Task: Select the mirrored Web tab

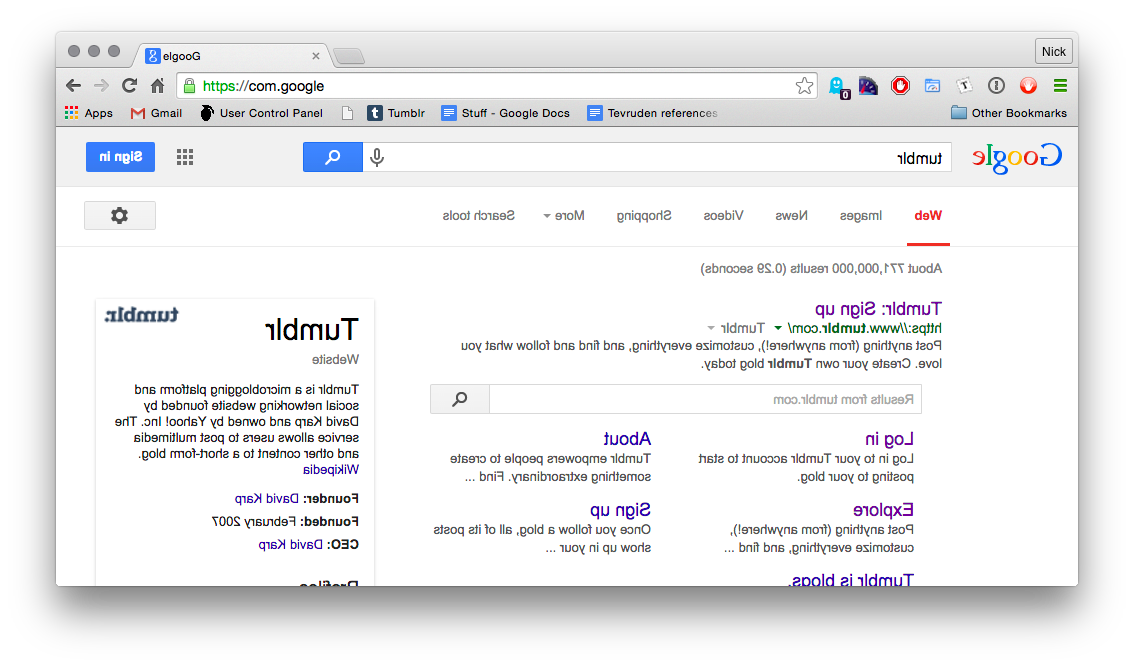Action: click(x=928, y=215)
